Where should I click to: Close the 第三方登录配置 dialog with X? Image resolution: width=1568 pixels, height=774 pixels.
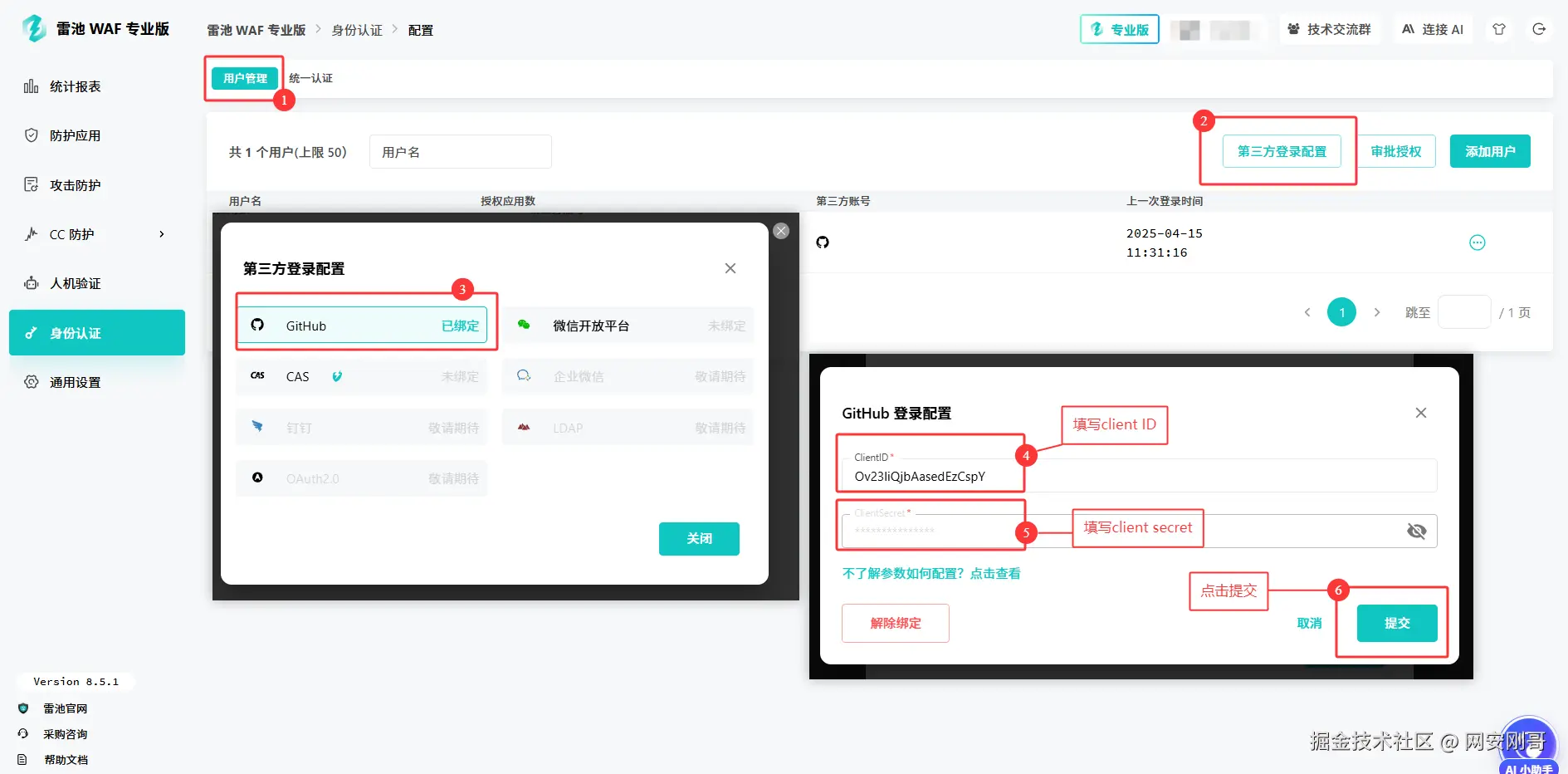[x=730, y=268]
